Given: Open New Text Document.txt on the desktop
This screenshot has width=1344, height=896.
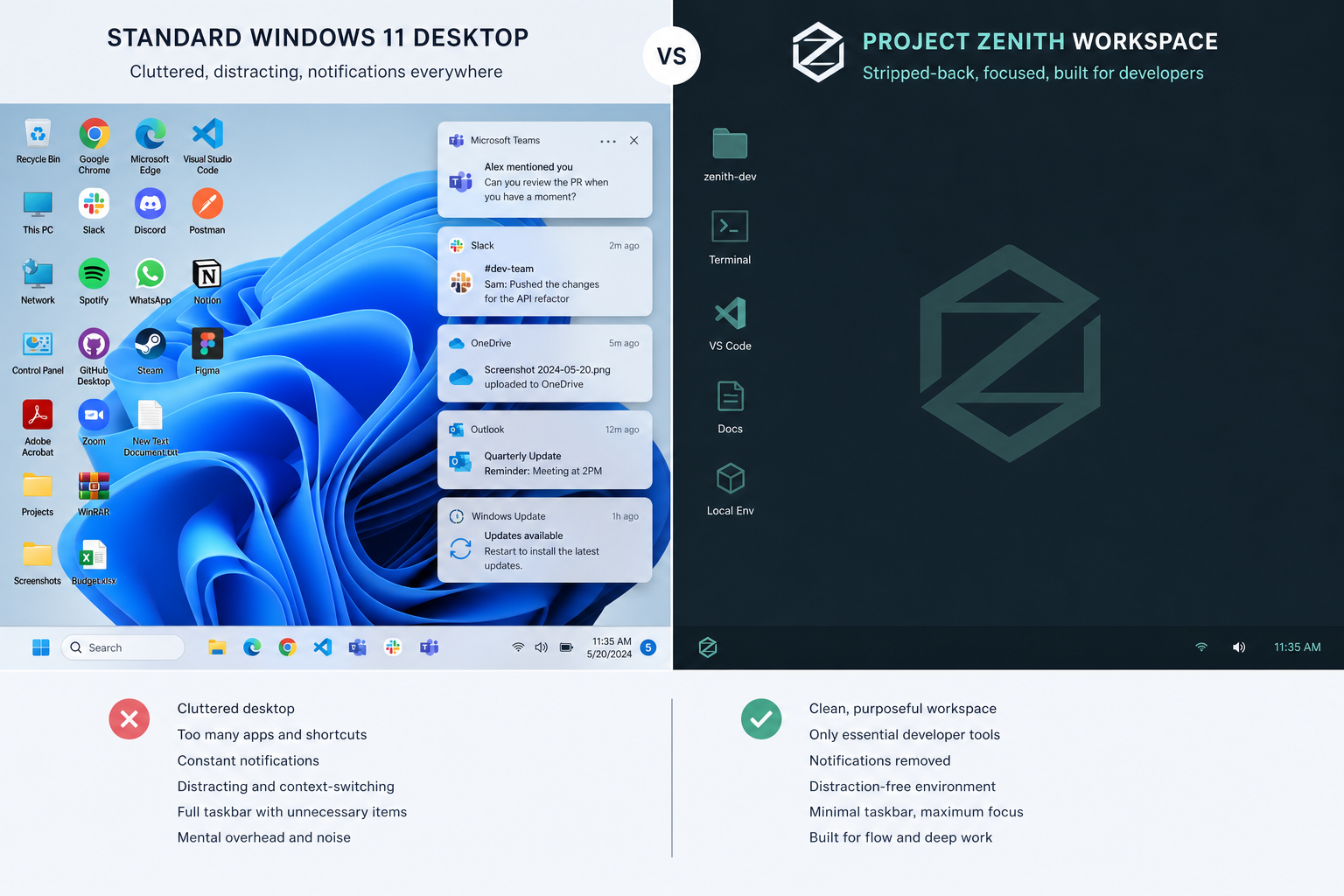Looking at the screenshot, I should pyautogui.click(x=150, y=415).
